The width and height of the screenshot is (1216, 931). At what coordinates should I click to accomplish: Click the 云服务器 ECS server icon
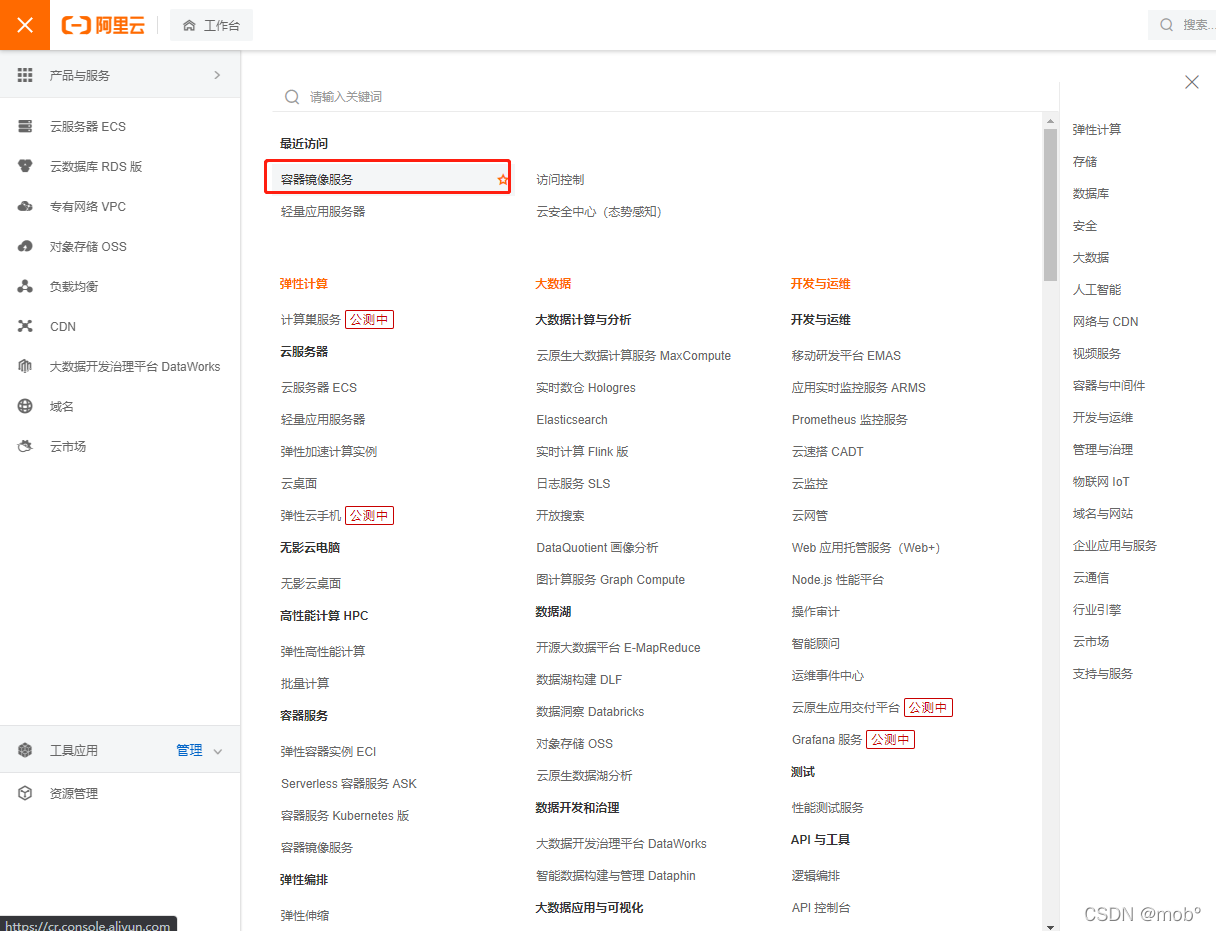coord(25,126)
